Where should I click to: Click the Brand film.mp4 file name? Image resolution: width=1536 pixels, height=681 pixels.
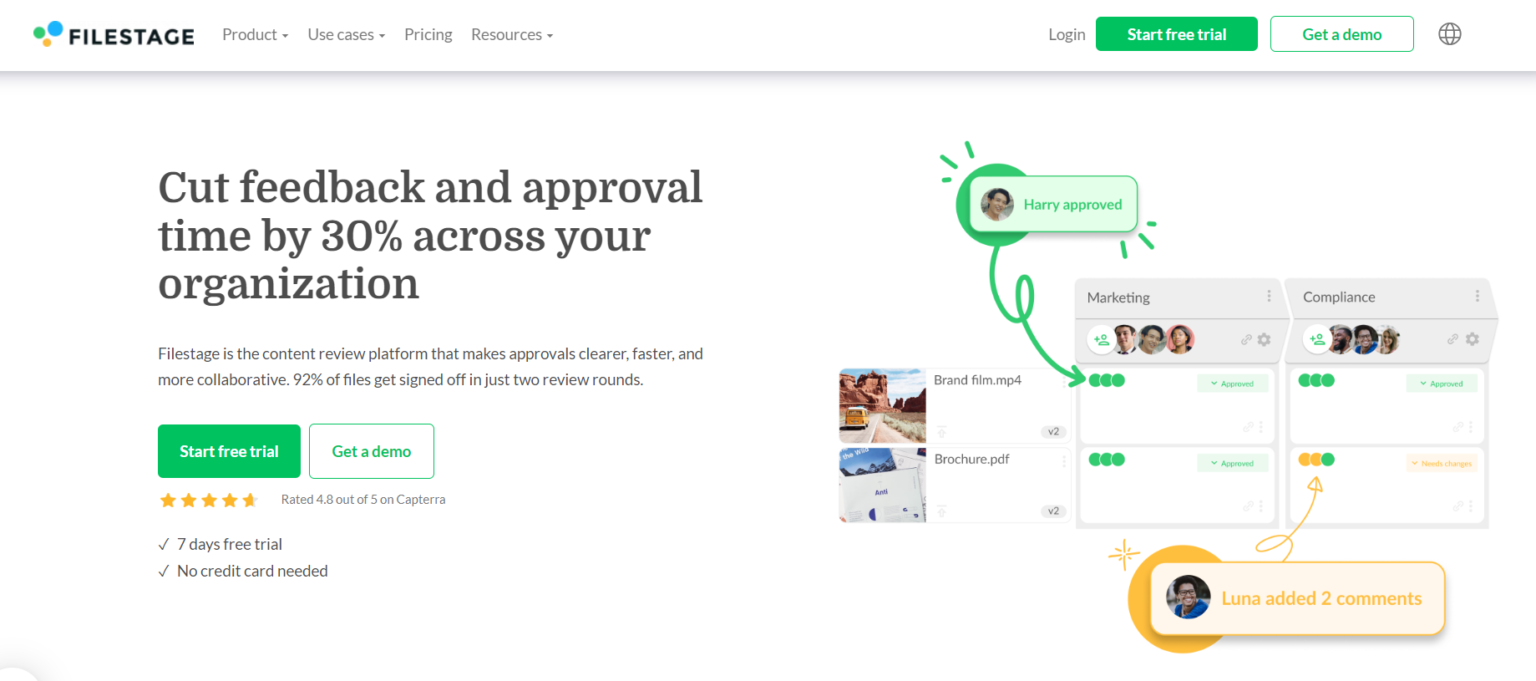tap(978, 380)
